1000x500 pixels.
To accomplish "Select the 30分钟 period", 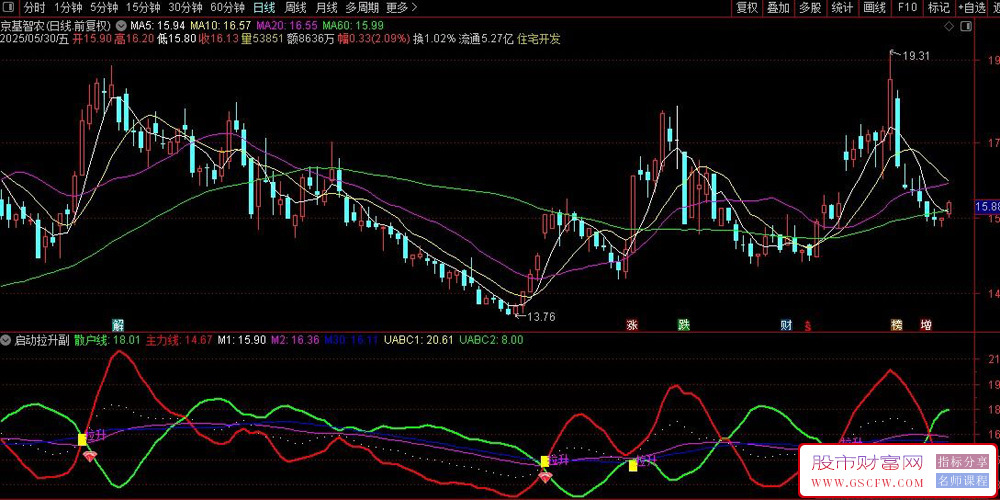I will pyautogui.click(x=185, y=8).
